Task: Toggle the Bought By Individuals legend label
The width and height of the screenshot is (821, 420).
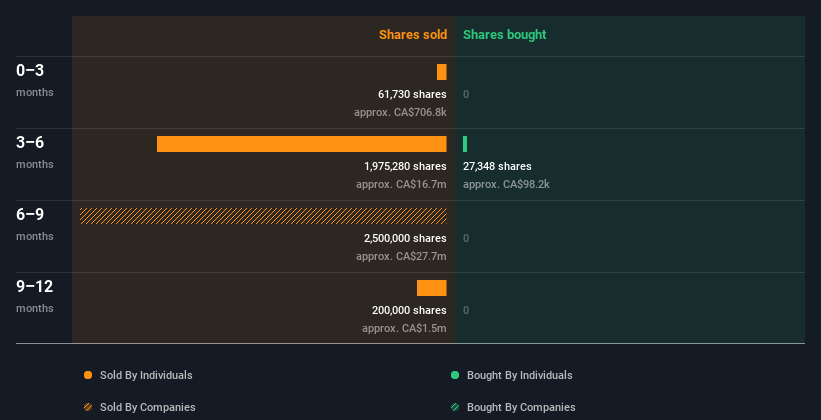Action: click(x=519, y=375)
